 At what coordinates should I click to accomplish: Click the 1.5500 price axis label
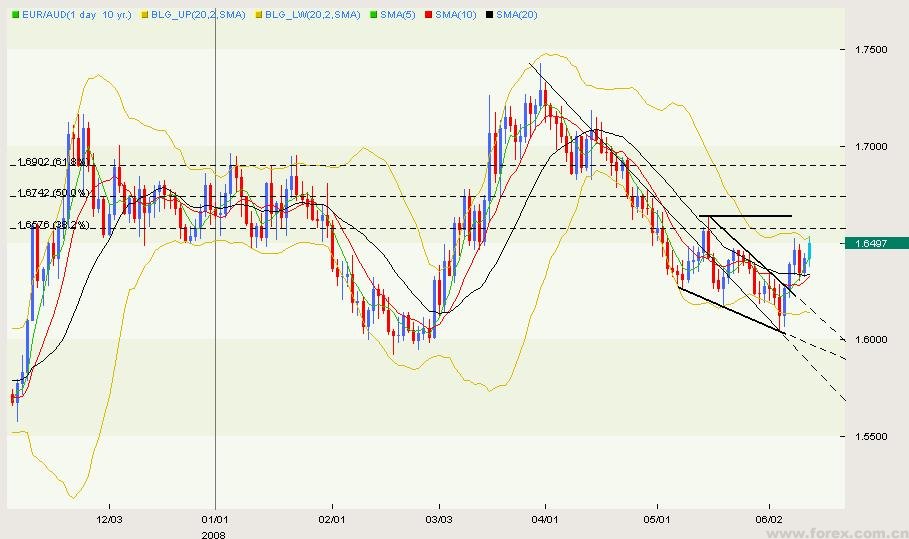click(869, 437)
